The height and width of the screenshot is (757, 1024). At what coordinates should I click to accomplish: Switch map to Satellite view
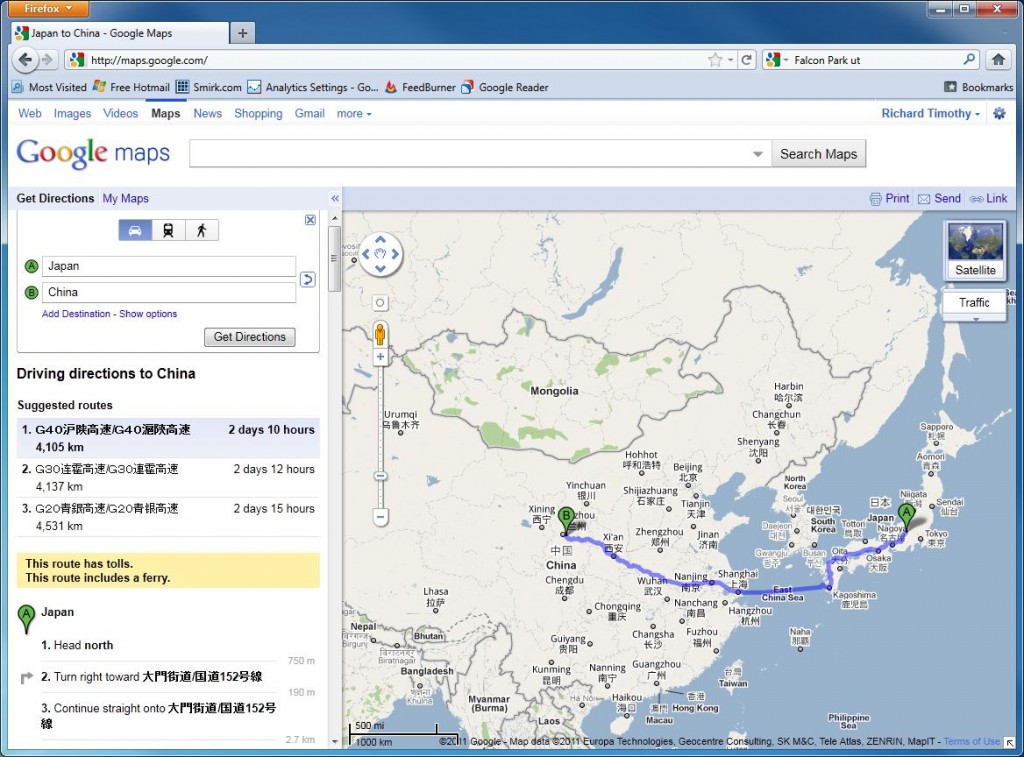click(975, 250)
